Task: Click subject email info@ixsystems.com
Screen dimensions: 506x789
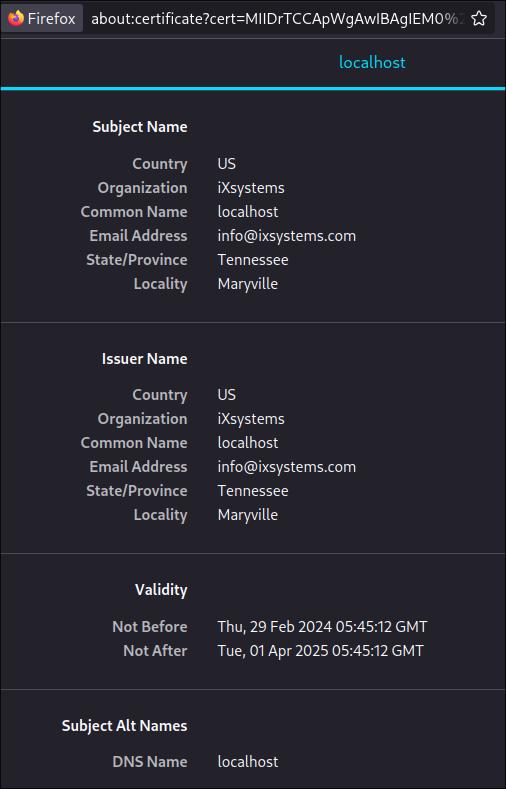Action: click(287, 236)
